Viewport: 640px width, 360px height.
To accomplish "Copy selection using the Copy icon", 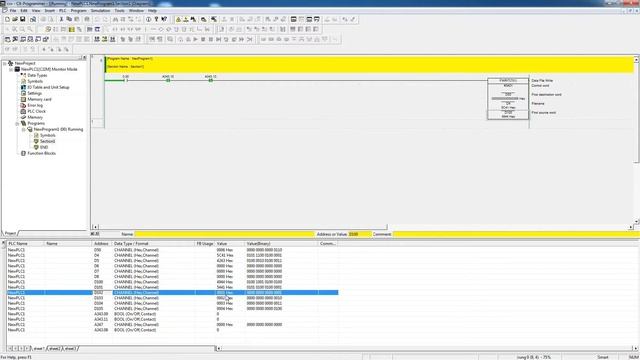I will (69, 19).
